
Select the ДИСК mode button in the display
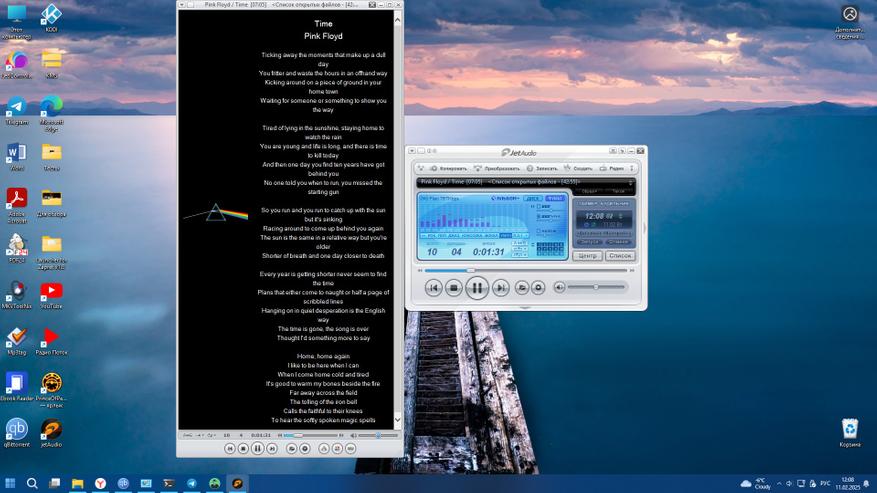coord(532,198)
